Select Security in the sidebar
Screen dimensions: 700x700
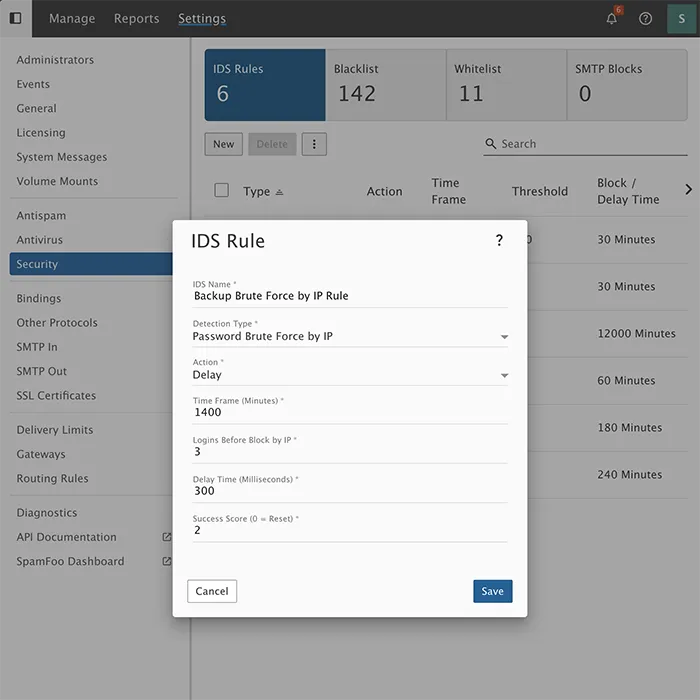click(x=91, y=264)
